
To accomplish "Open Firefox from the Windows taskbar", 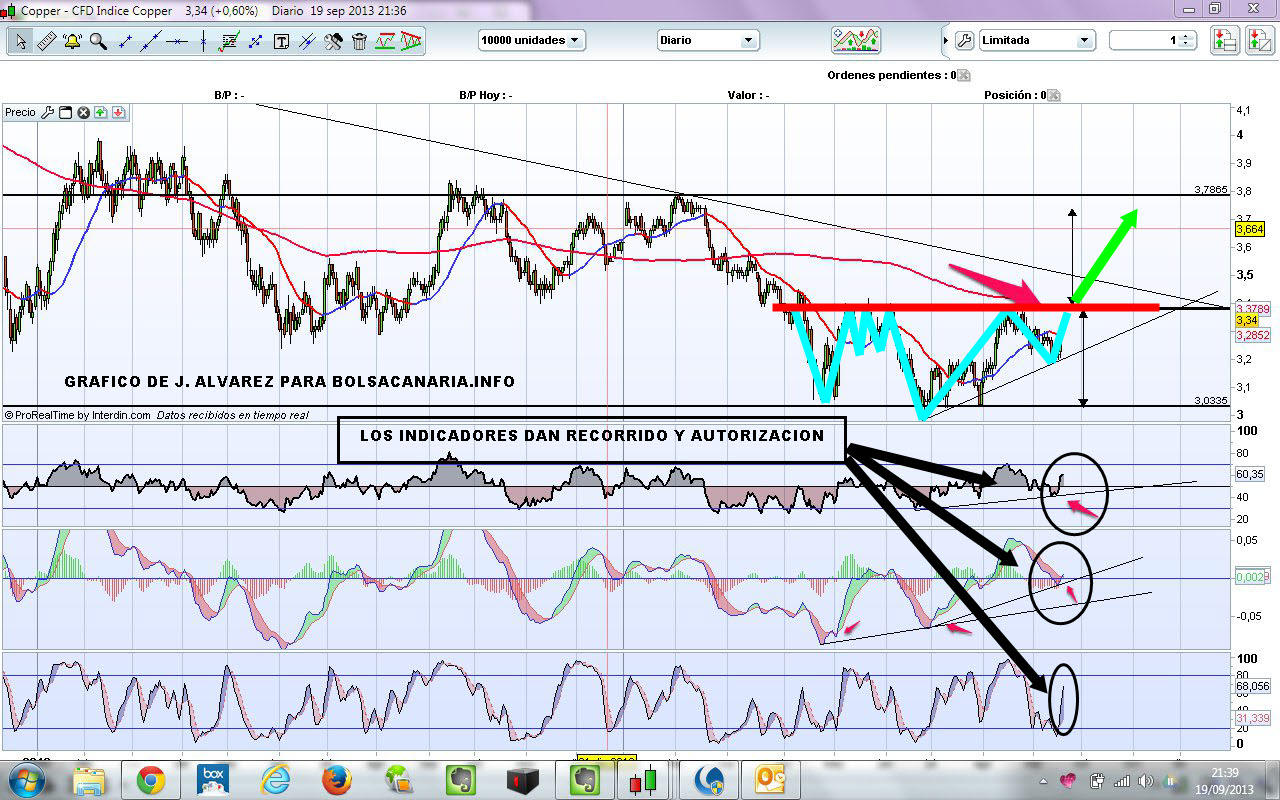I will [338, 778].
